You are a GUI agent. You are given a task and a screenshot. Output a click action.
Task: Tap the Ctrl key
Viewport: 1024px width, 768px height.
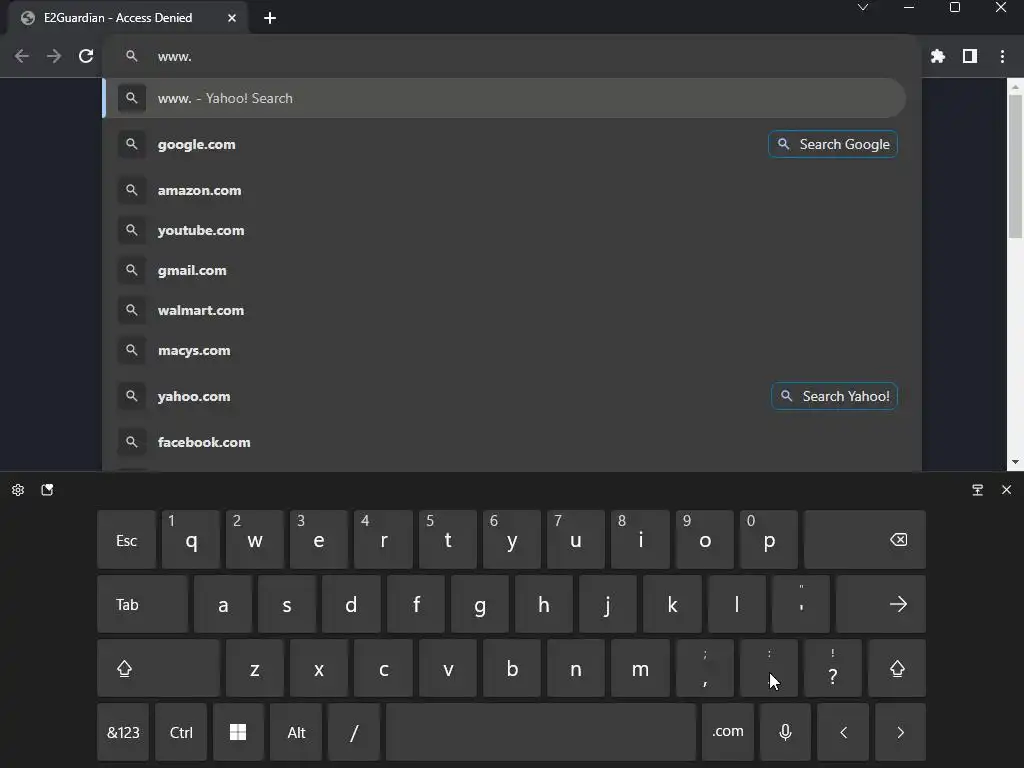(181, 732)
